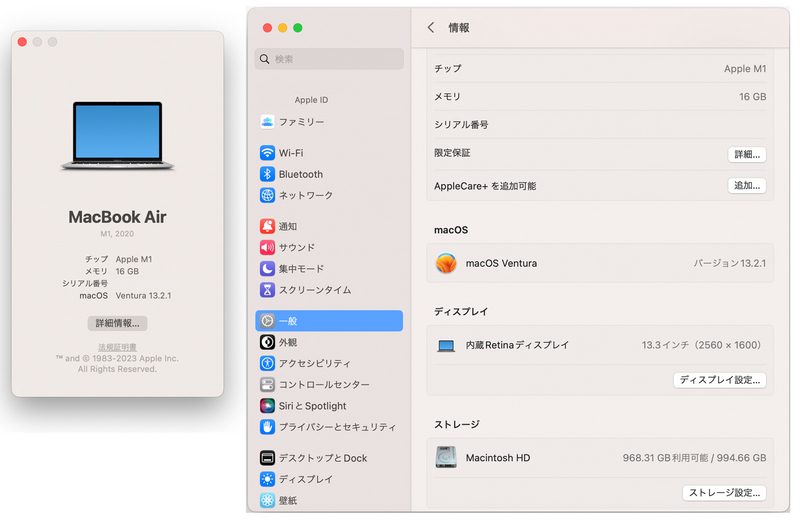The width and height of the screenshot is (800, 519).
Task: Click M1, 2020 subtitle in About window
Action: pyautogui.click(x=117, y=234)
